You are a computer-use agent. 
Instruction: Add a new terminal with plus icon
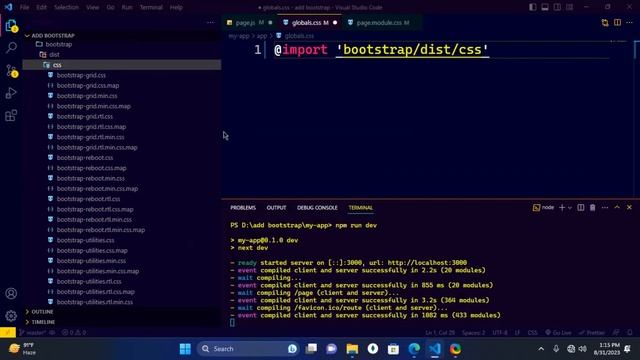point(562,207)
